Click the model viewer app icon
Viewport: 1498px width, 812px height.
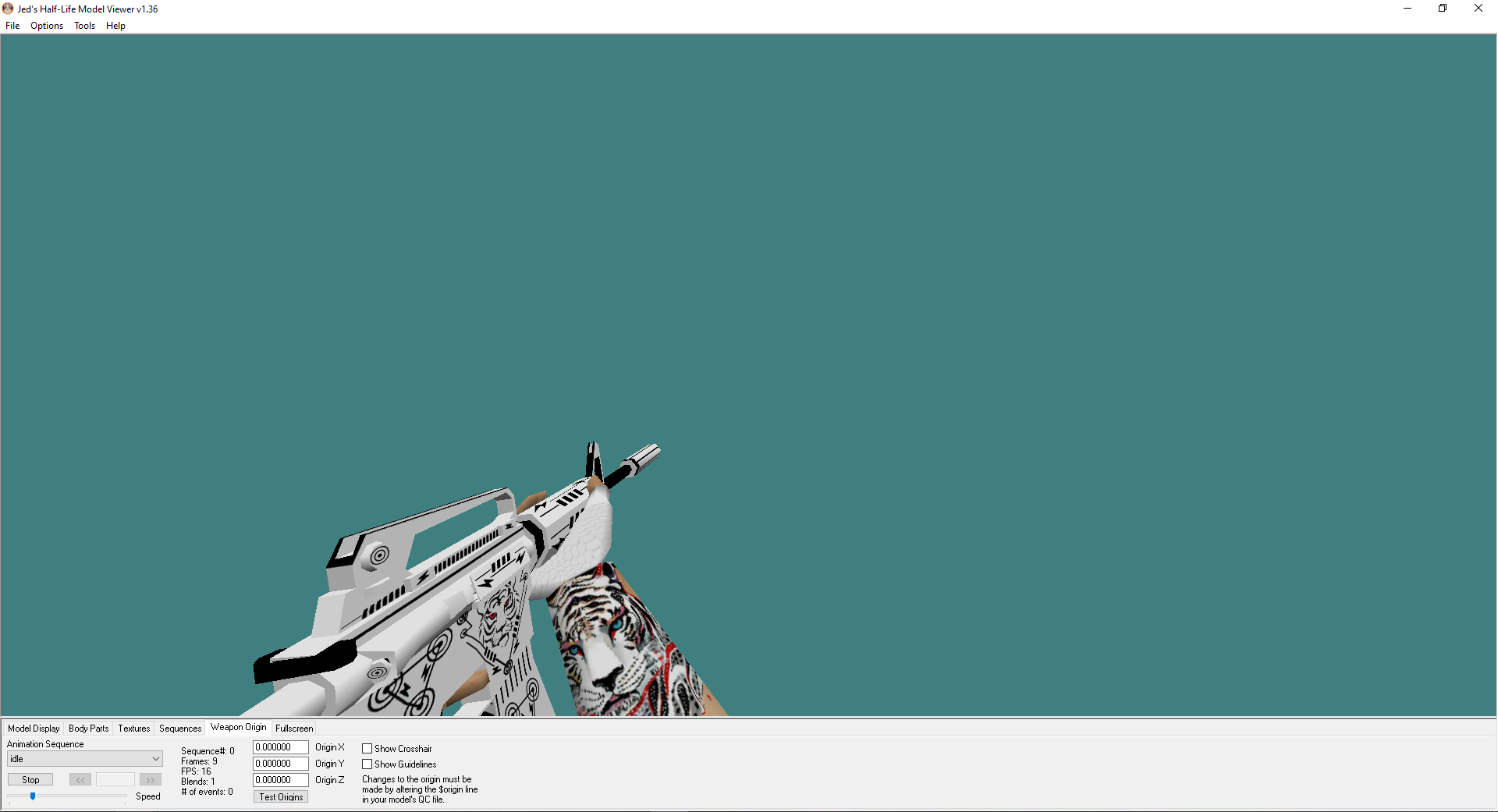point(8,9)
